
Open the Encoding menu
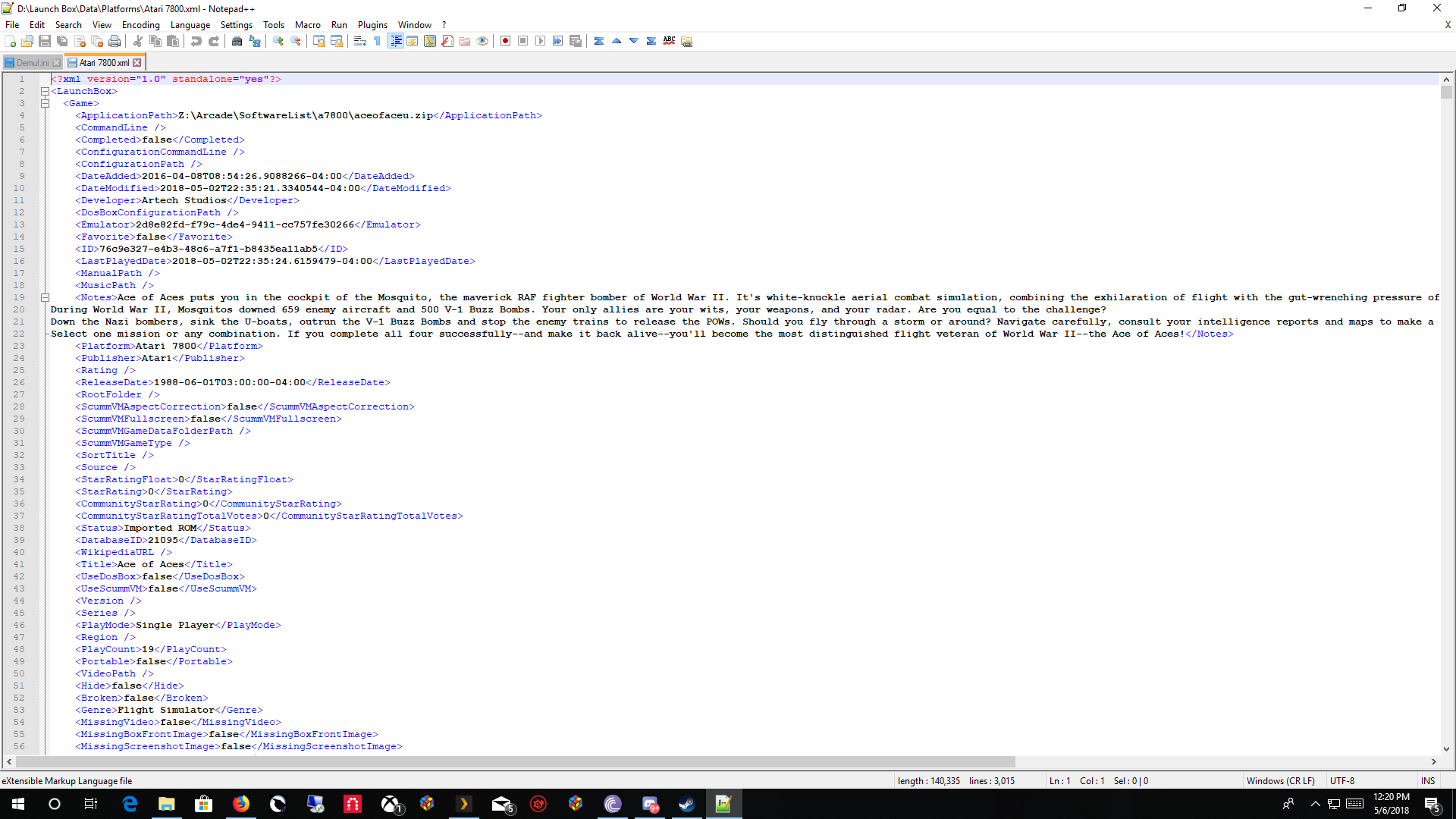(141, 24)
